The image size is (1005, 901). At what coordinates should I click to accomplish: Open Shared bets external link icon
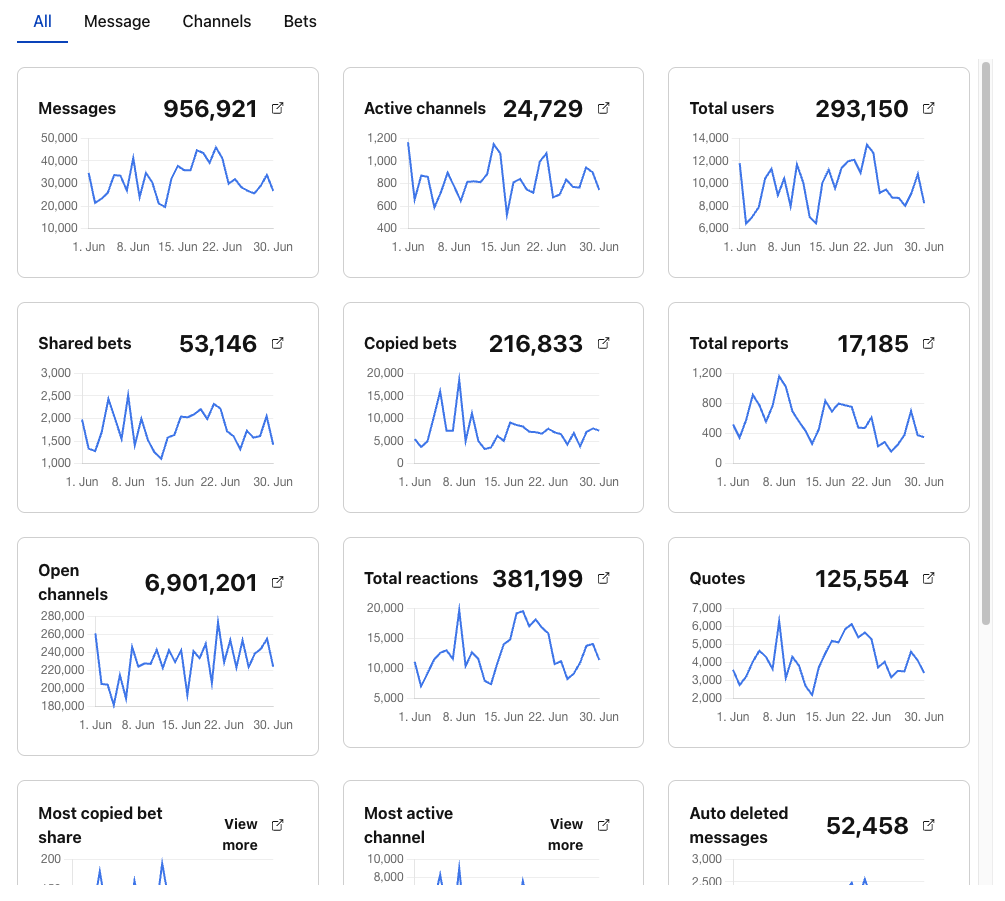coord(278,343)
